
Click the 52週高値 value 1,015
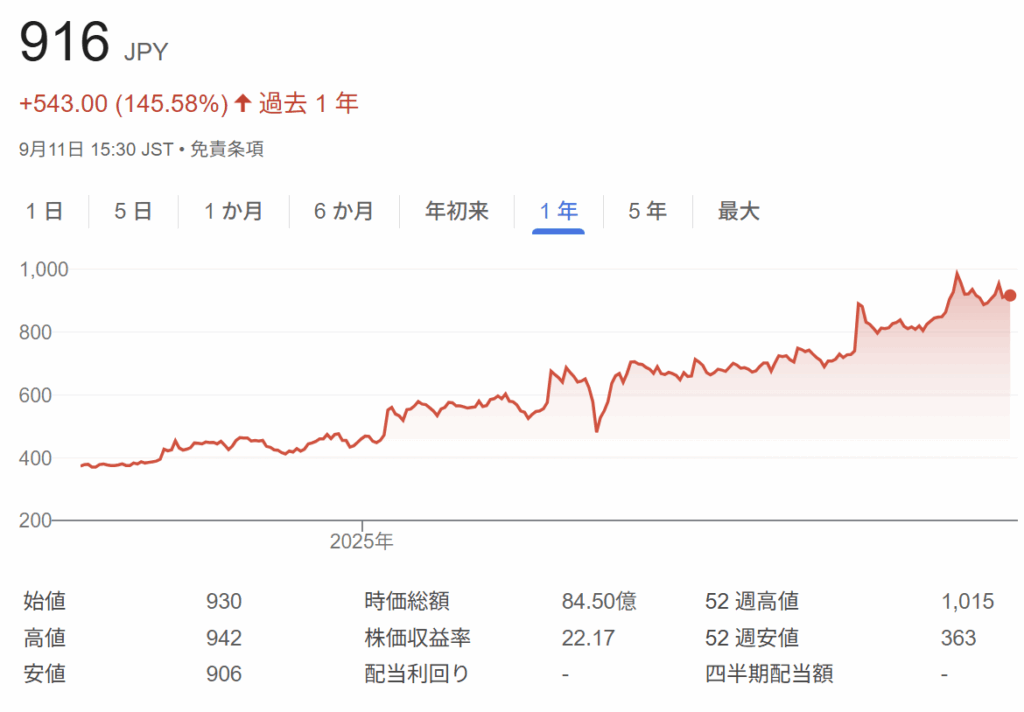click(967, 602)
